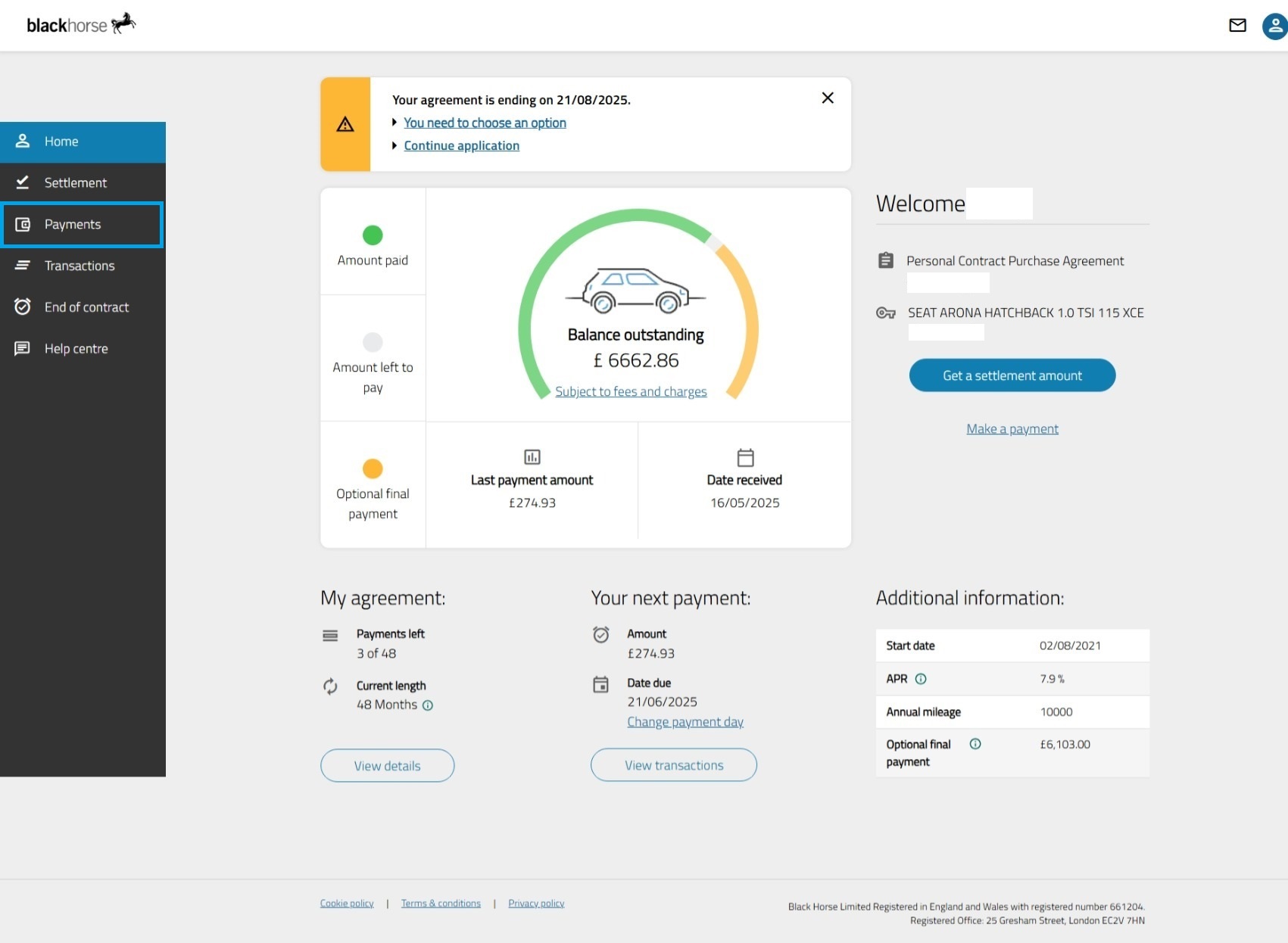Click the £6,103.00 optional final payment value
The height and width of the screenshot is (943, 1288).
pos(1065,744)
